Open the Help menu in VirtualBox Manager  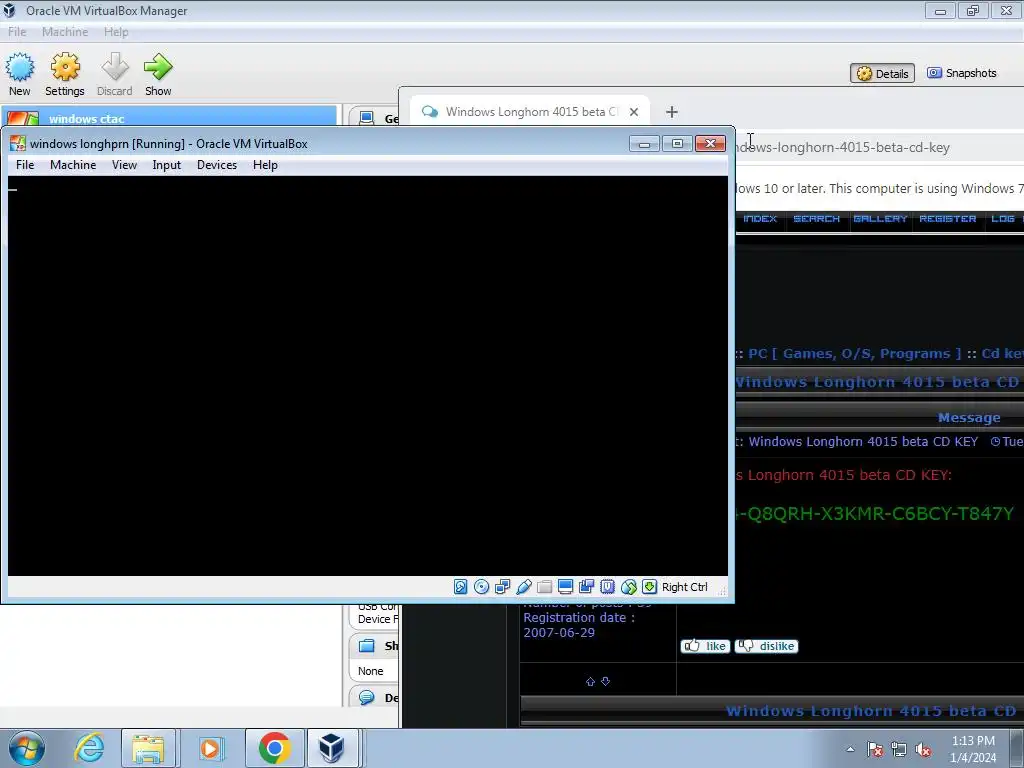[116, 32]
